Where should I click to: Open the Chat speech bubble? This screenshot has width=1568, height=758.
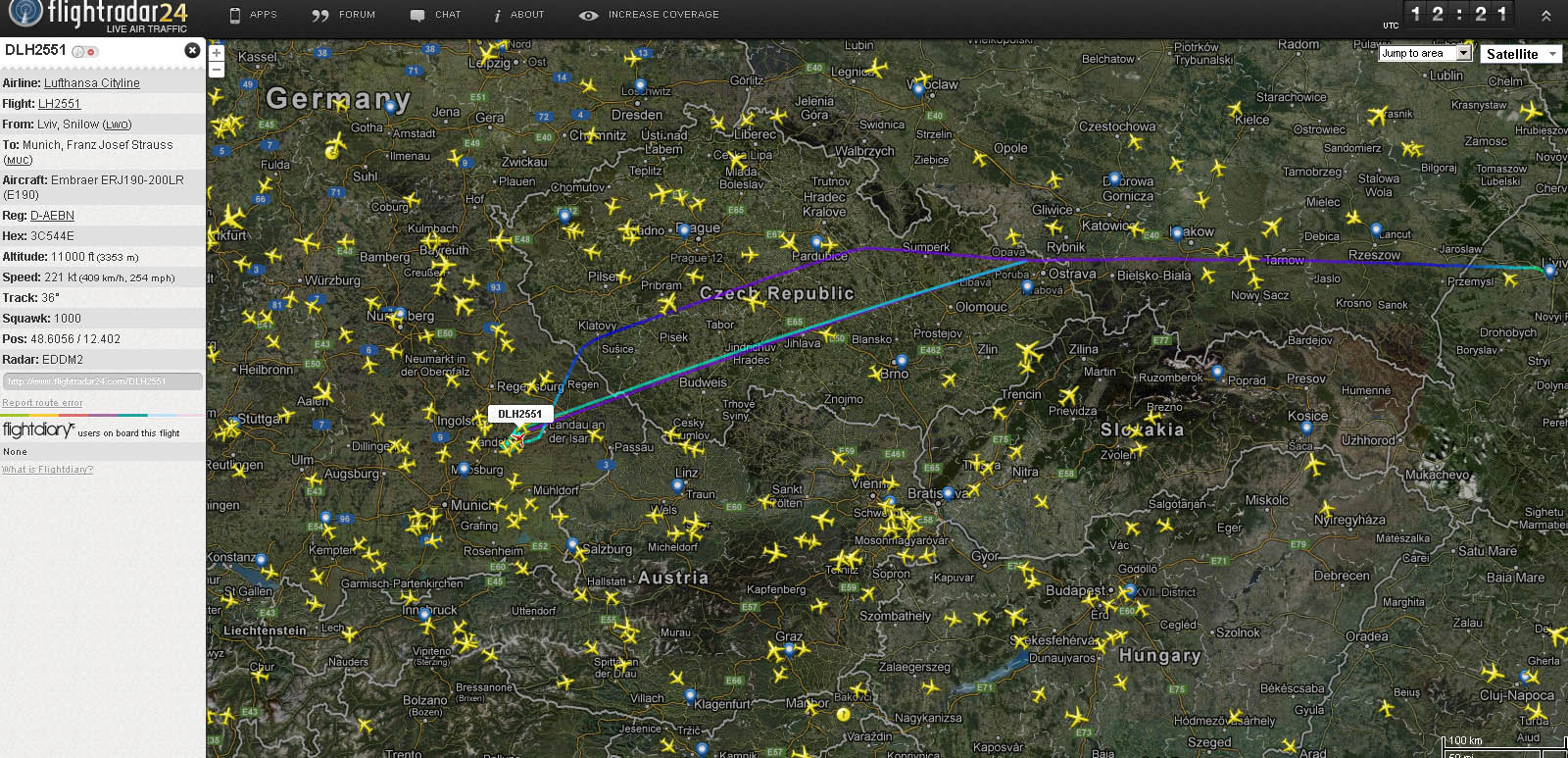tap(417, 15)
